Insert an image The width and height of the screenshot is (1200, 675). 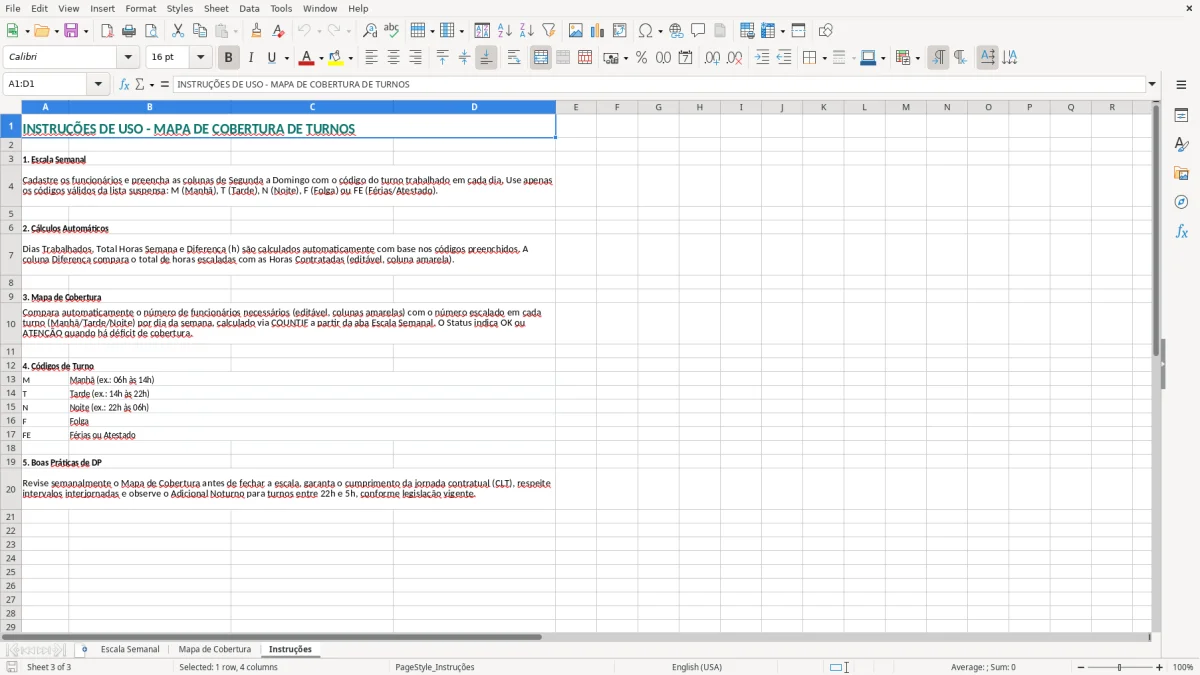576,31
